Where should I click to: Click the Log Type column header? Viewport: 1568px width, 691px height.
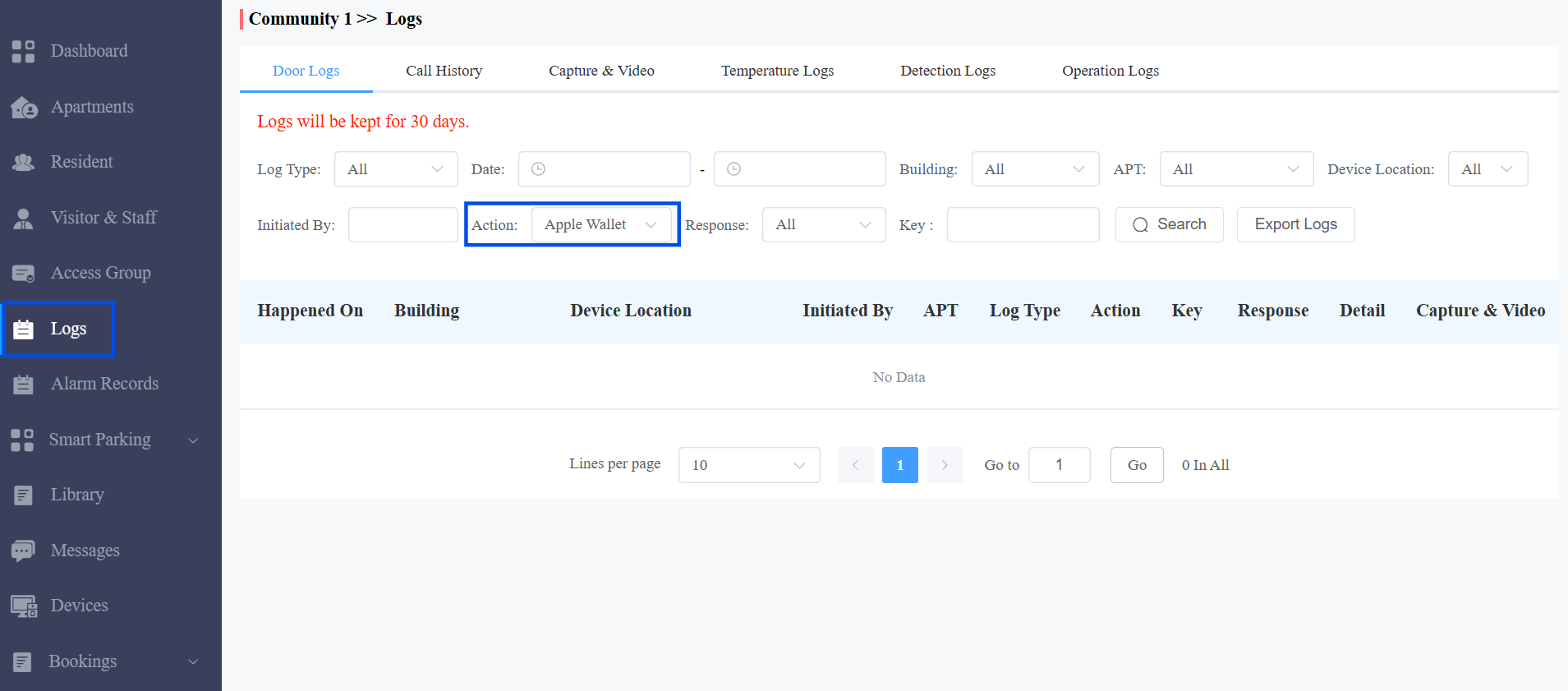(1025, 311)
